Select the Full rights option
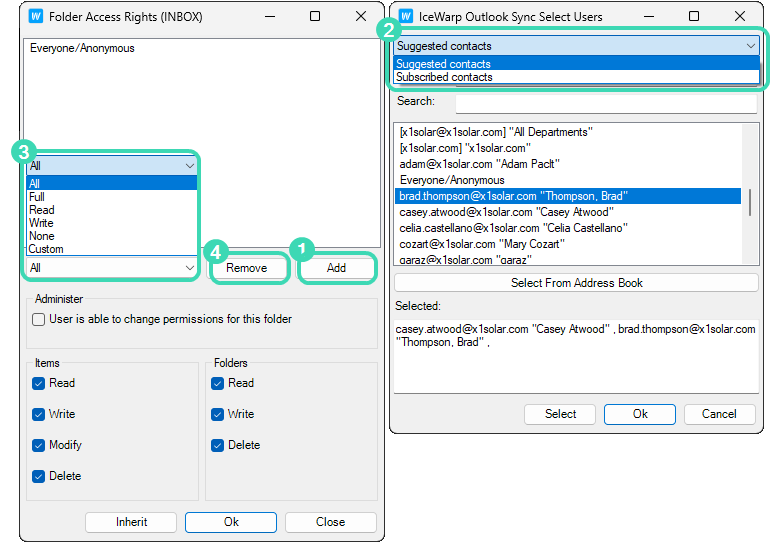The width and height of the screenshot is (782, 543). pyautogui.click(x=112, y=197)
